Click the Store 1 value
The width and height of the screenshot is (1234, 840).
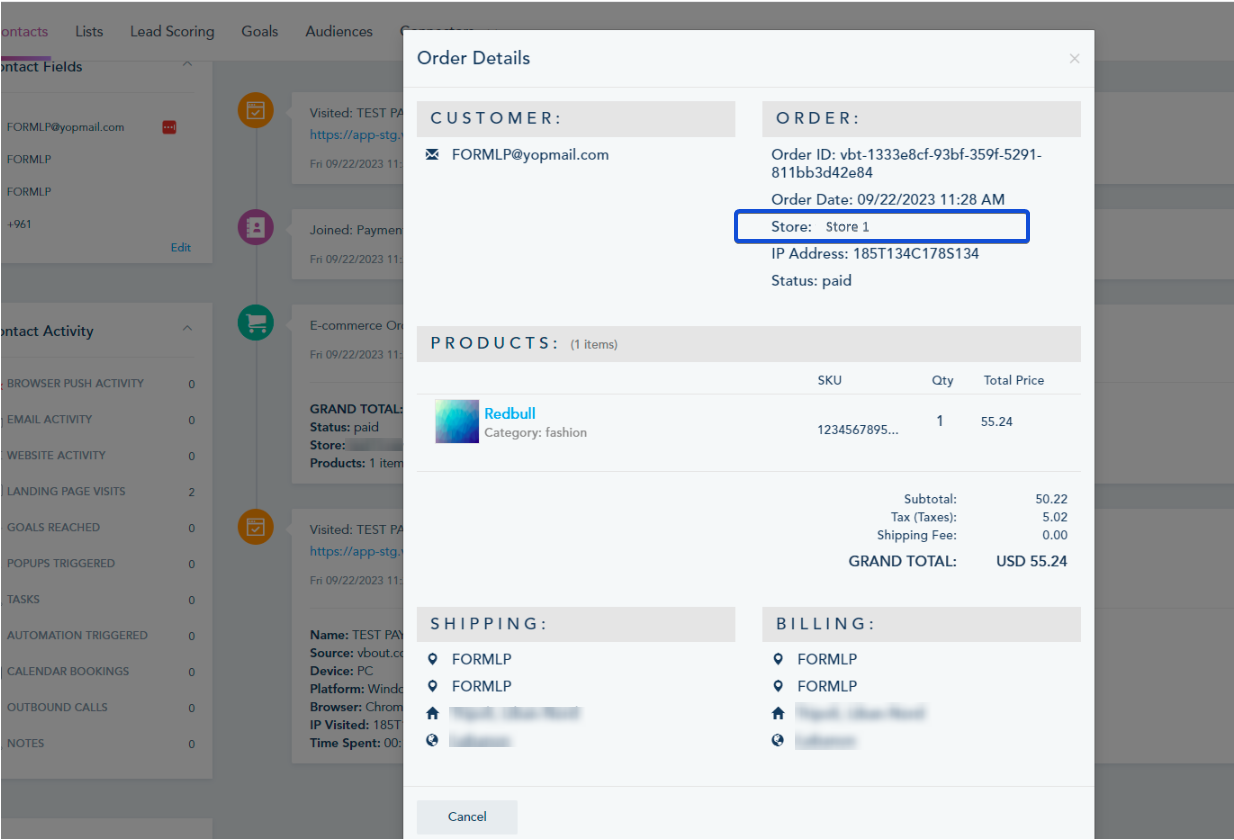click(x=847, y=227)
